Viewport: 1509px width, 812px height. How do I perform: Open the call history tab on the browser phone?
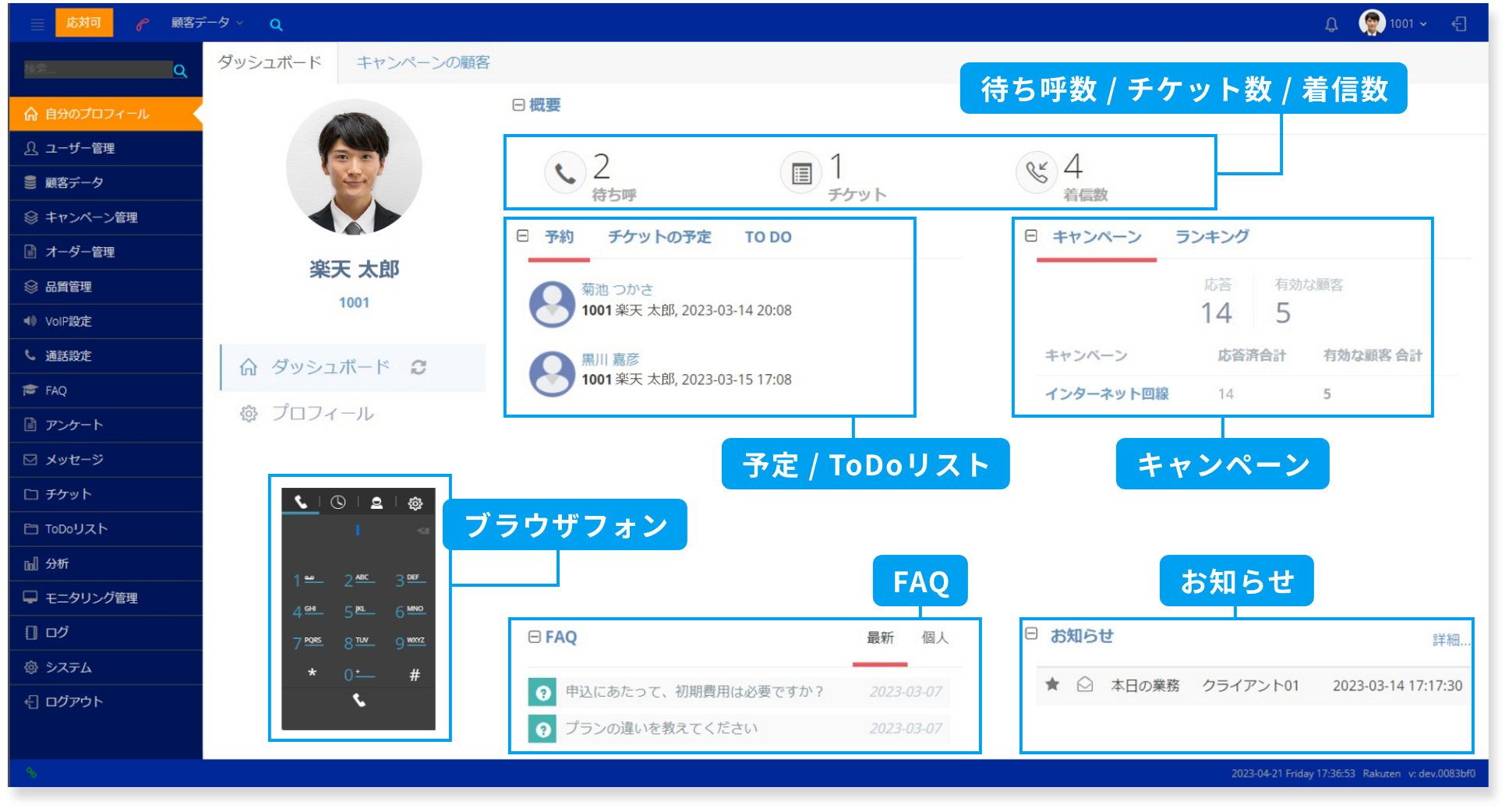(339, 503)
